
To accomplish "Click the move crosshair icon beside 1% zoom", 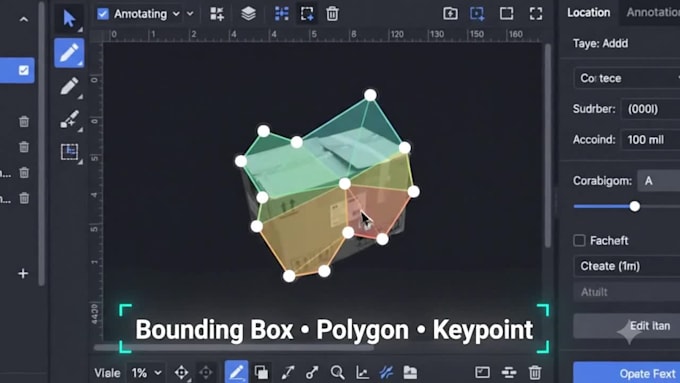I will coord(181,372).
